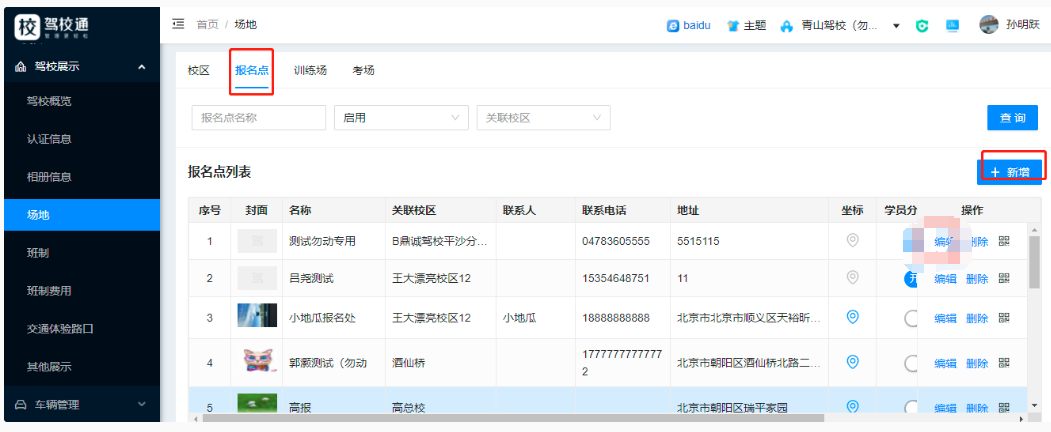
Task: Open 驾校概览 in the sidebar
Action: [x=82, y=101]
